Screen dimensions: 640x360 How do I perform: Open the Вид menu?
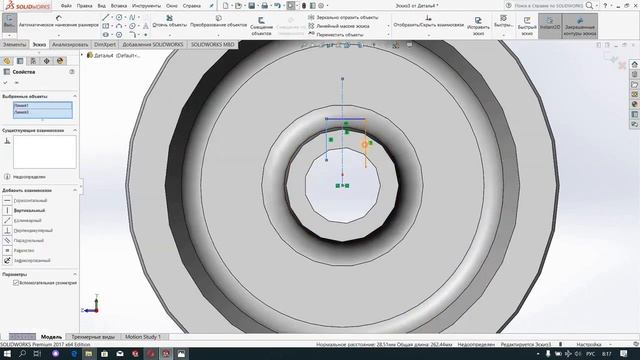(x=102, y=6)
